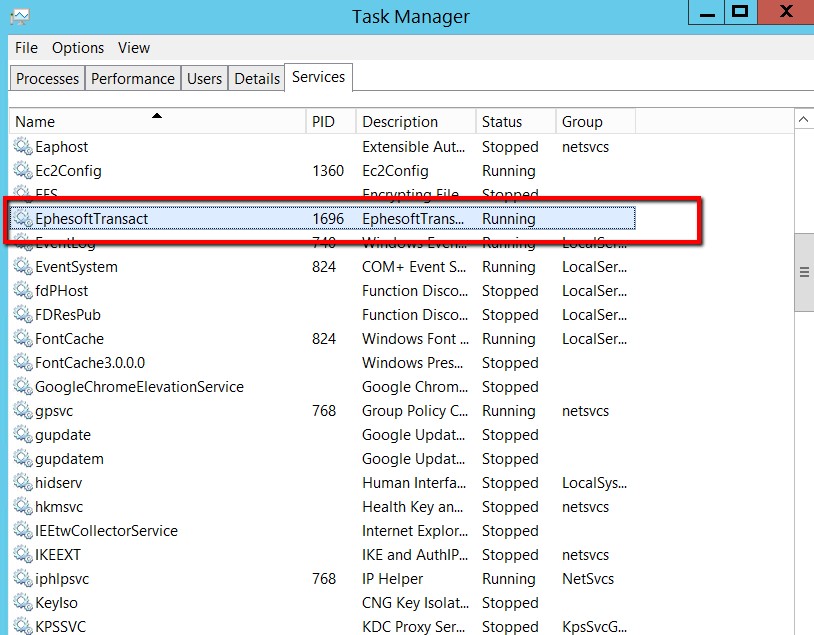Screen dimensions: 814x635
Task: Click the gear icon beside IKEEXT
Action: click(23, 554)
